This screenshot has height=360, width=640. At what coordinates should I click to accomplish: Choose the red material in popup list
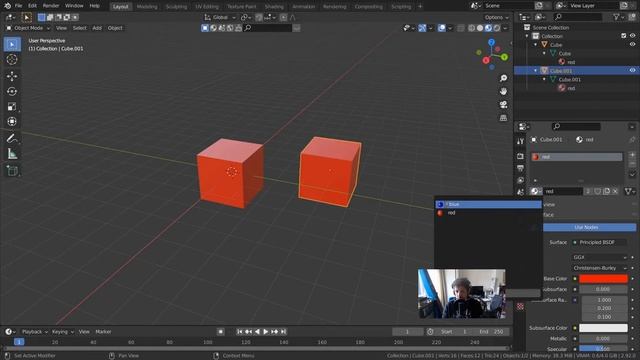[x=489, y=213]
